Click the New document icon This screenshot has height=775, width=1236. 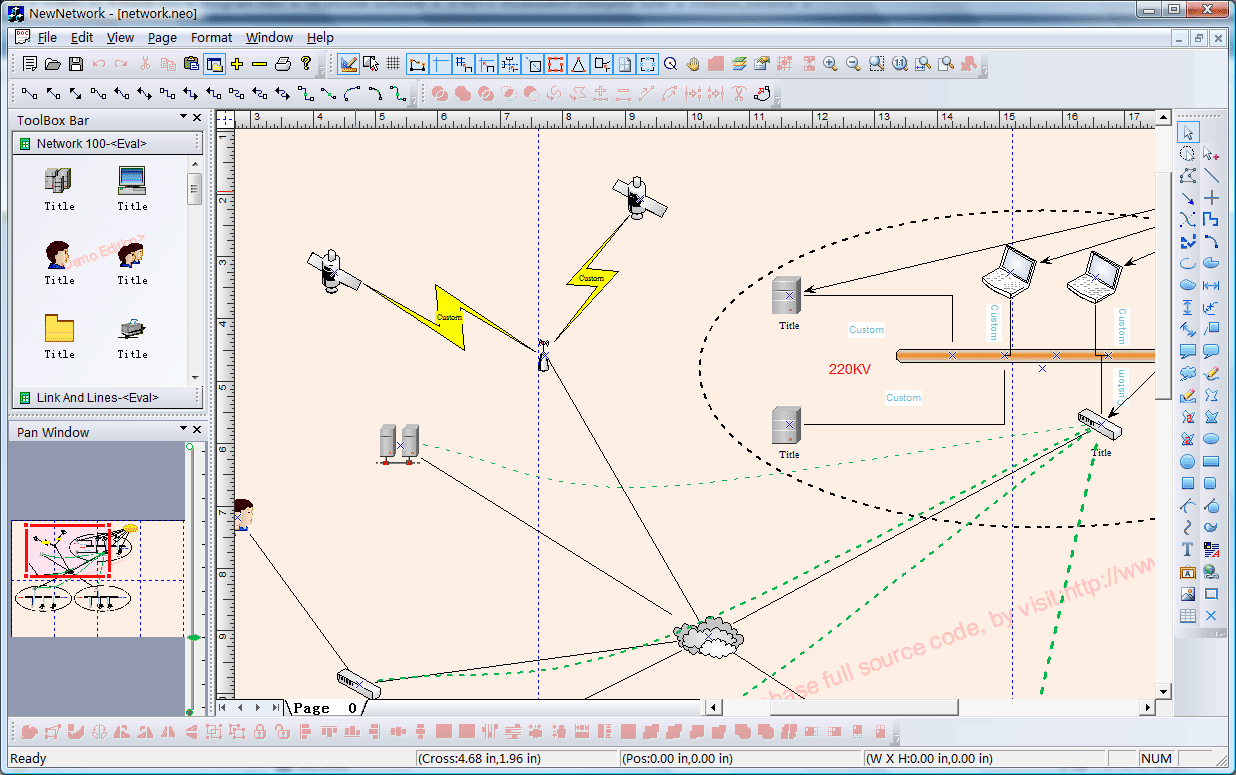(x=30, y=64)
